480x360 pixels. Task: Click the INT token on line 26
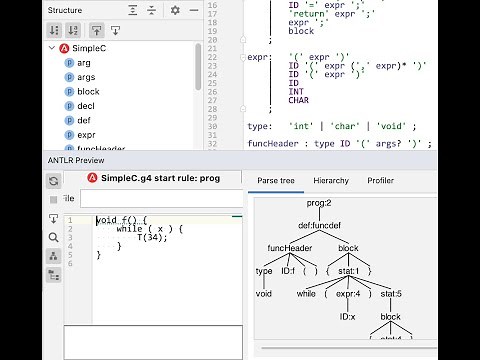click(x=296, y=92)
